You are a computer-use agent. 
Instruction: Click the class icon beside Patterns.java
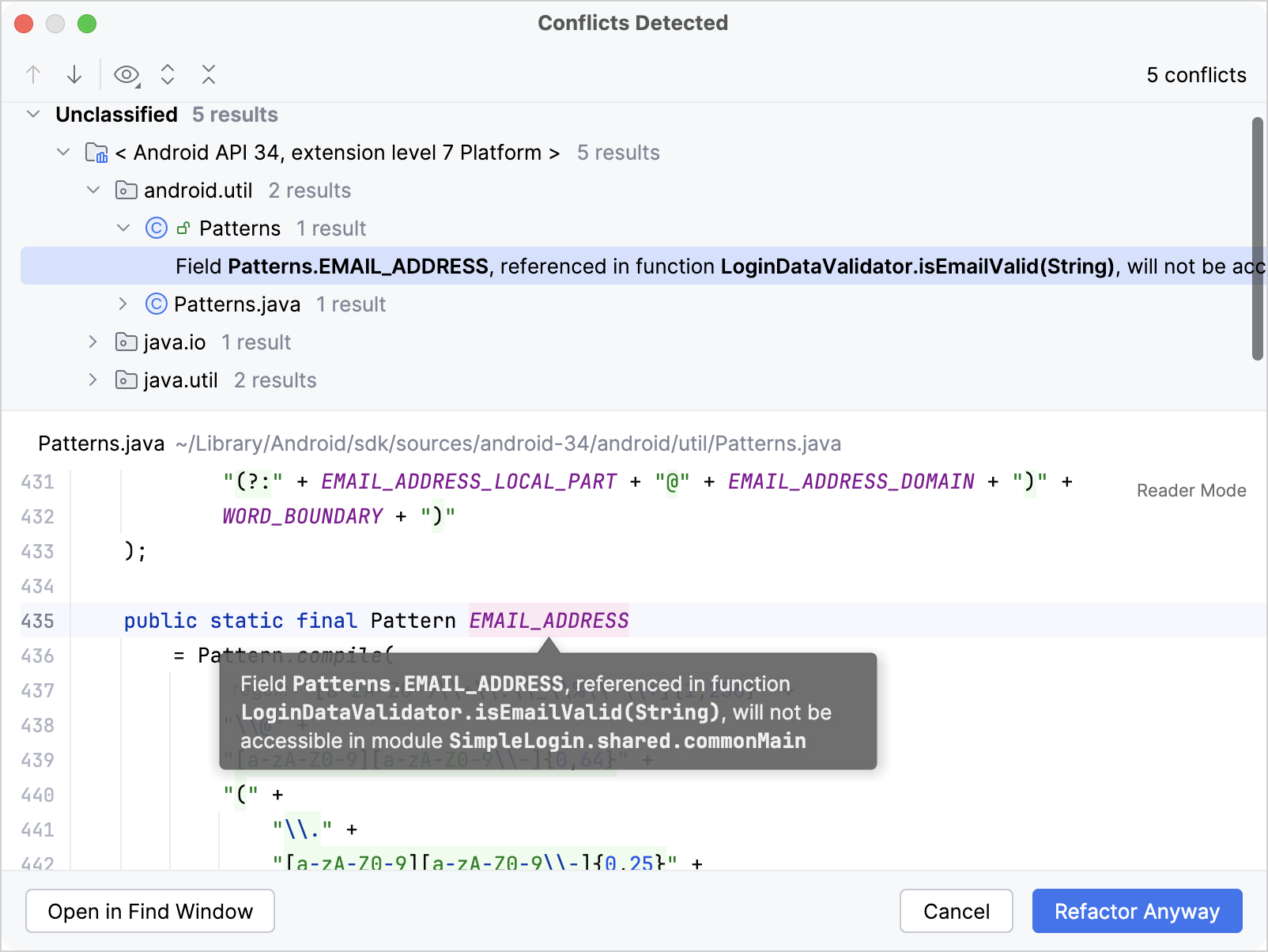[x=157, y=304]
